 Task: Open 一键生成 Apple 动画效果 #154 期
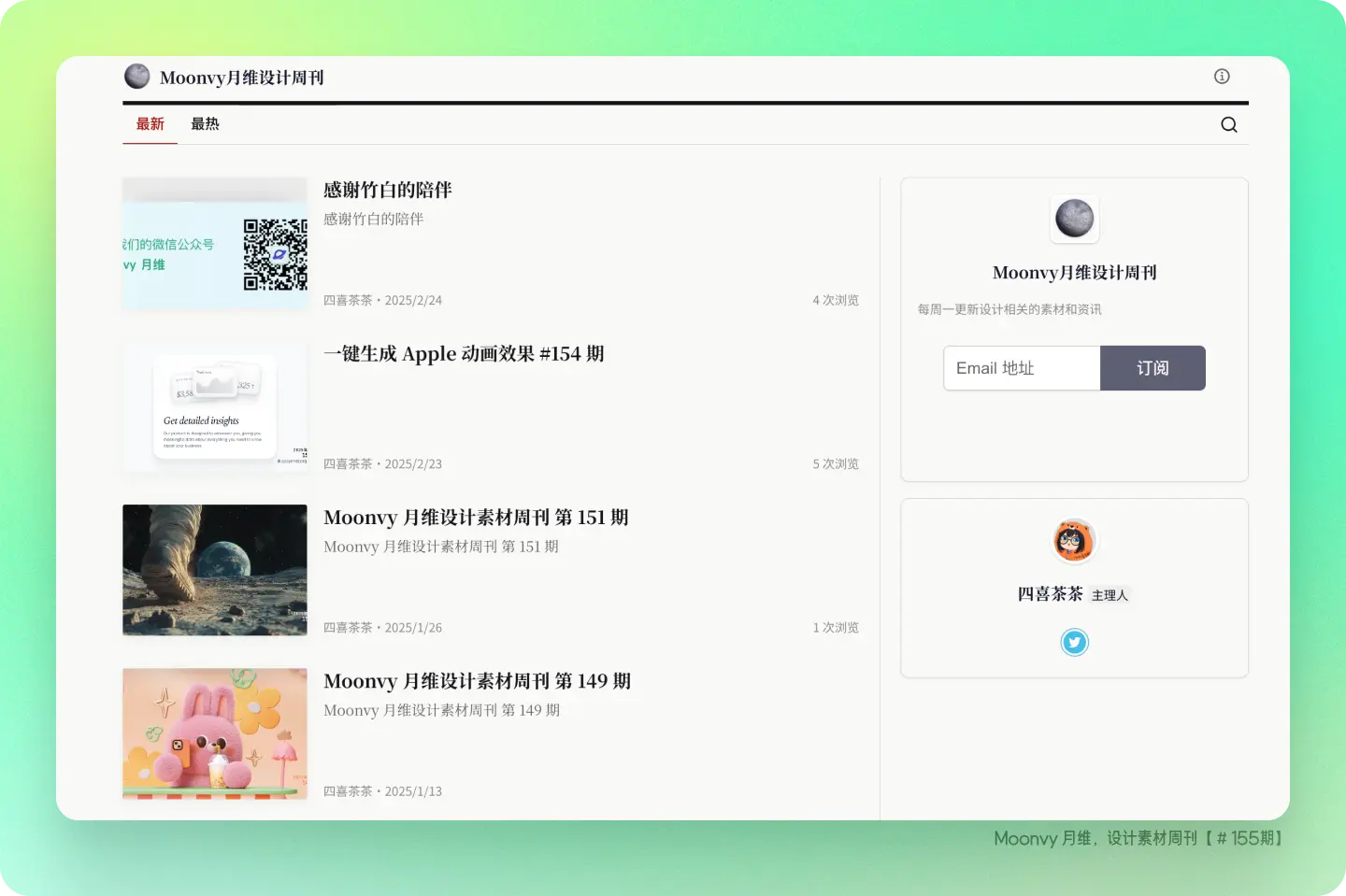(464, 354)
